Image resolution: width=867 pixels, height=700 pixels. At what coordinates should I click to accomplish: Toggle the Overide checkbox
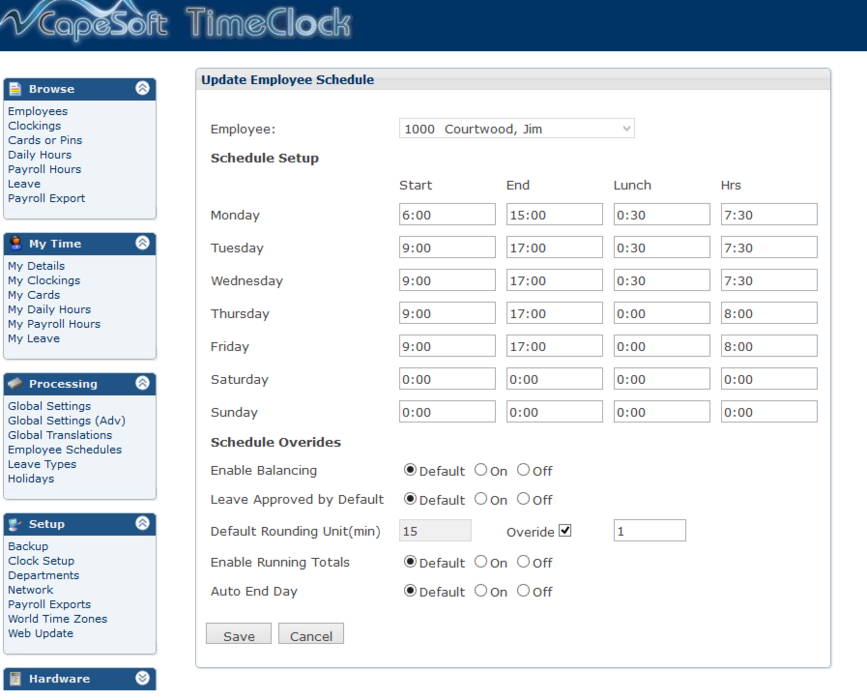coord(565,531)
